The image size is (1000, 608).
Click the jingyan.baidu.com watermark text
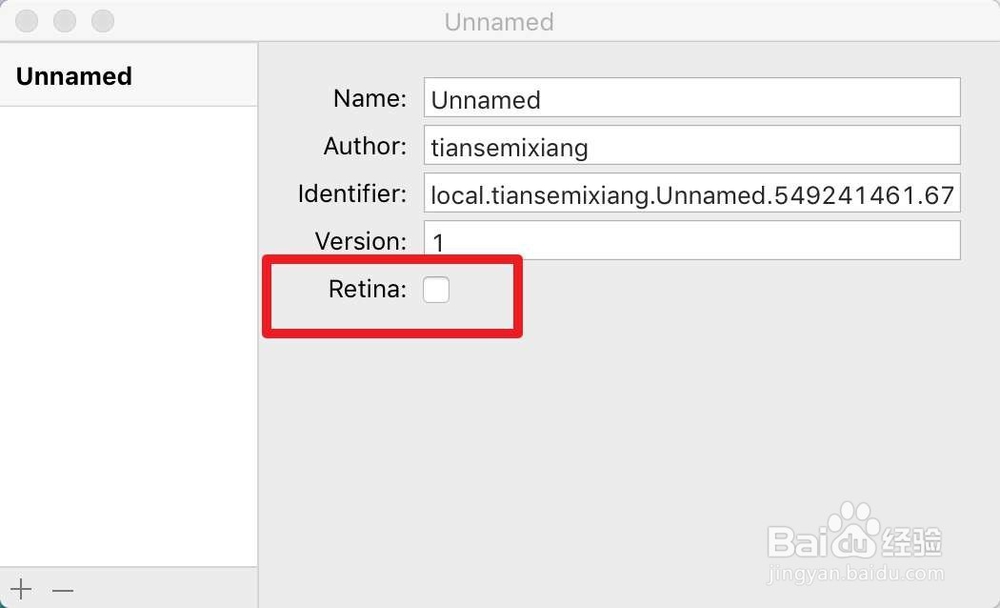coord(855,573)
